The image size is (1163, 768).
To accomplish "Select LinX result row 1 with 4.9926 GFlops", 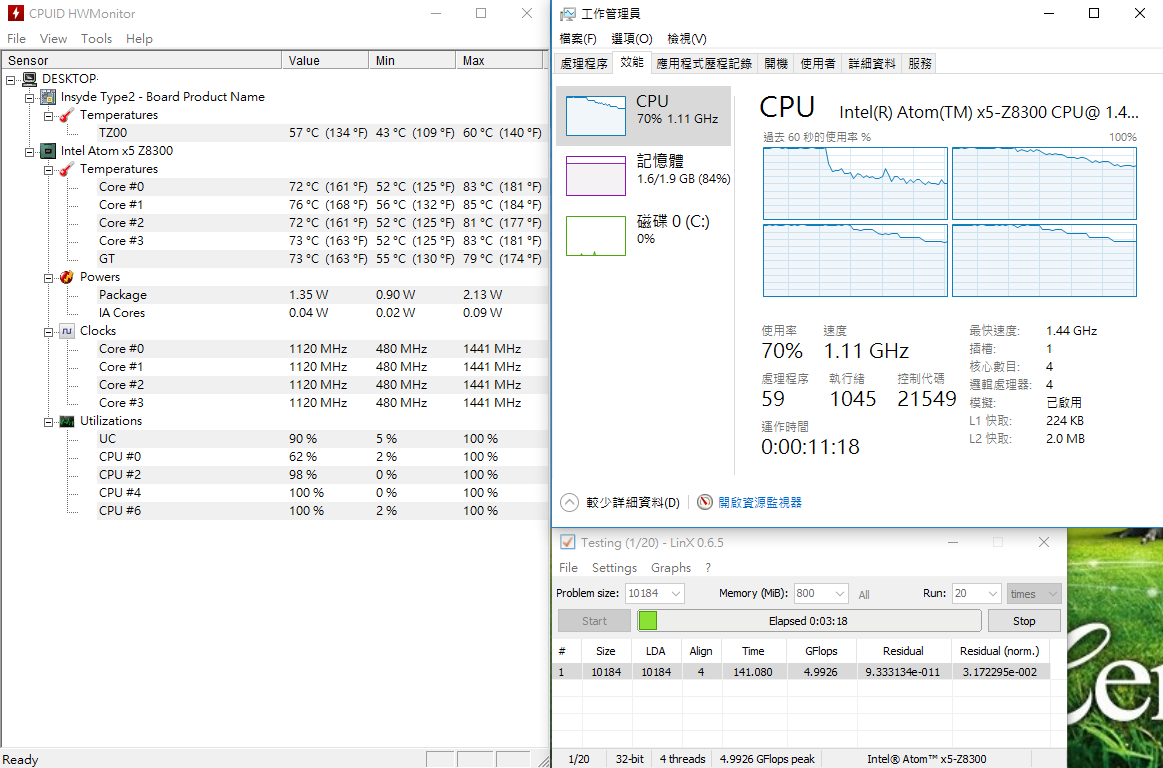I will tap(803, 672).
